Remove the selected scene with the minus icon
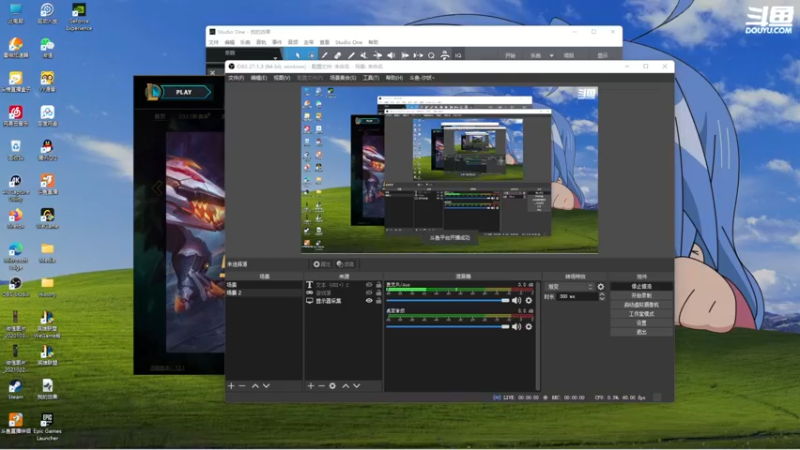Screen dimensions: 800x450 (x=242, y=386)
